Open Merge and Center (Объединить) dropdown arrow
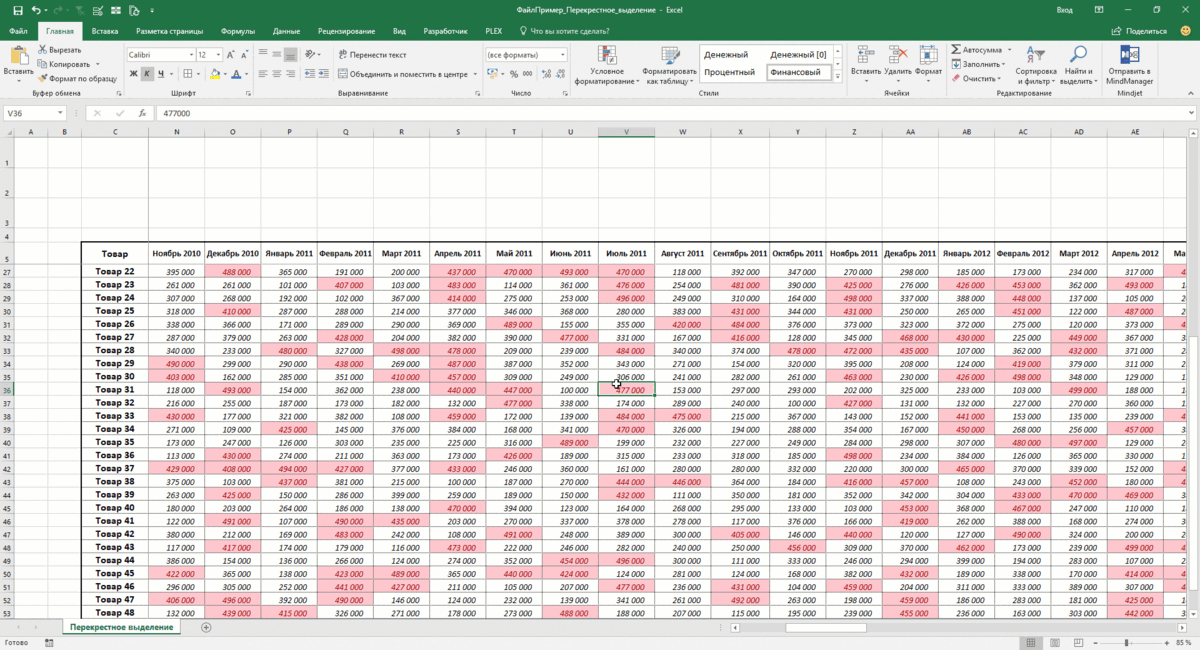 tap(473, 74)
